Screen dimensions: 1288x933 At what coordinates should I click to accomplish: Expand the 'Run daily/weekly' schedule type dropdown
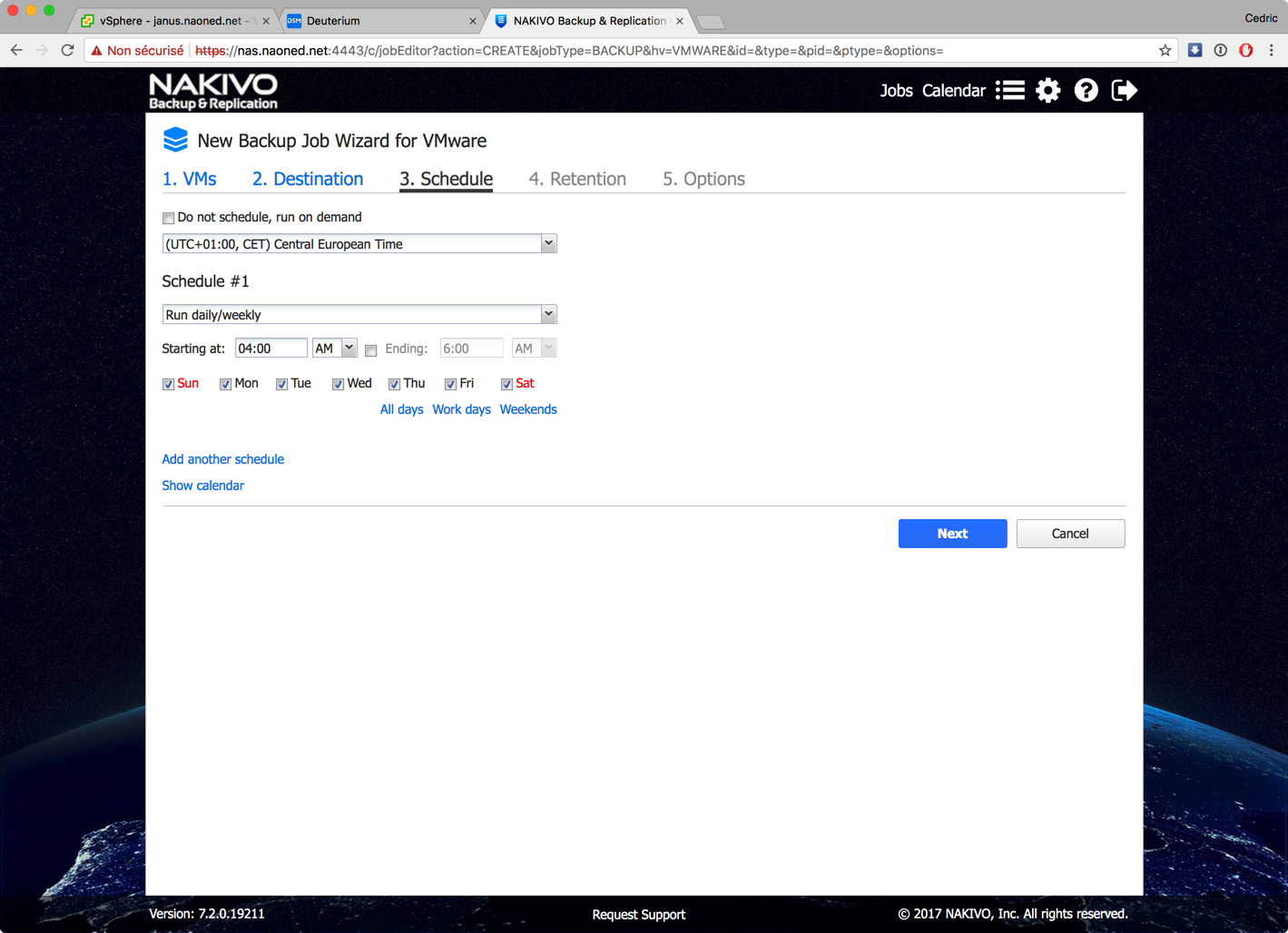[359, 315]
